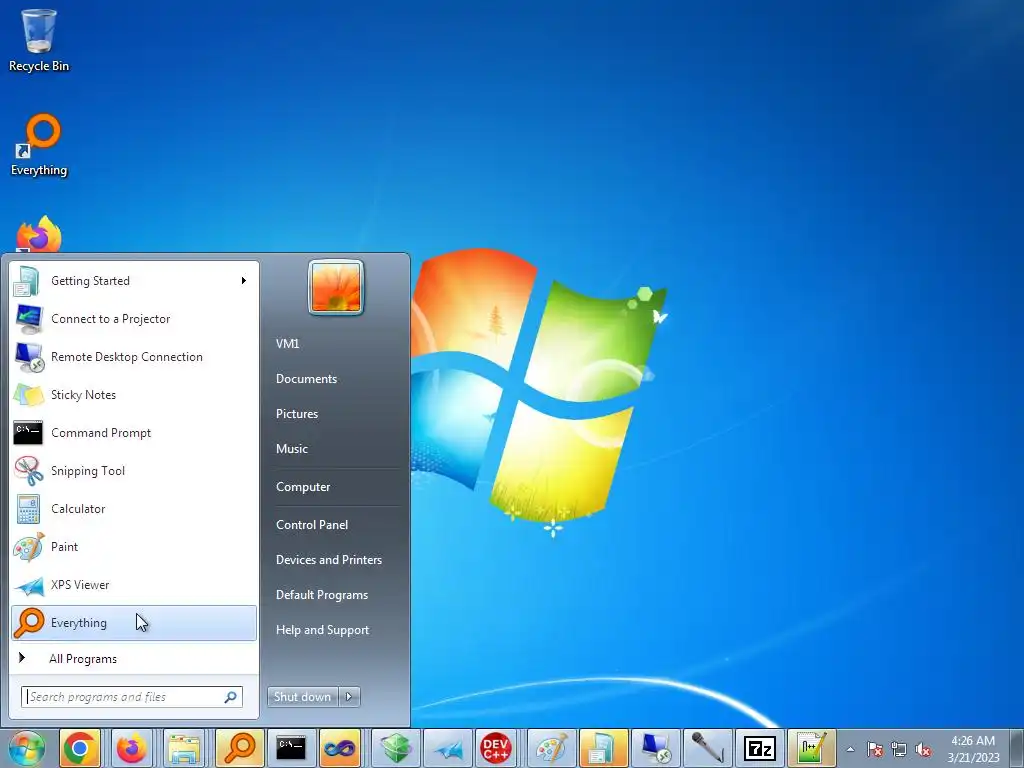Open XPS Viewer from taskbar
This screenshot has width=1024, height=768.
pos(448,748)
